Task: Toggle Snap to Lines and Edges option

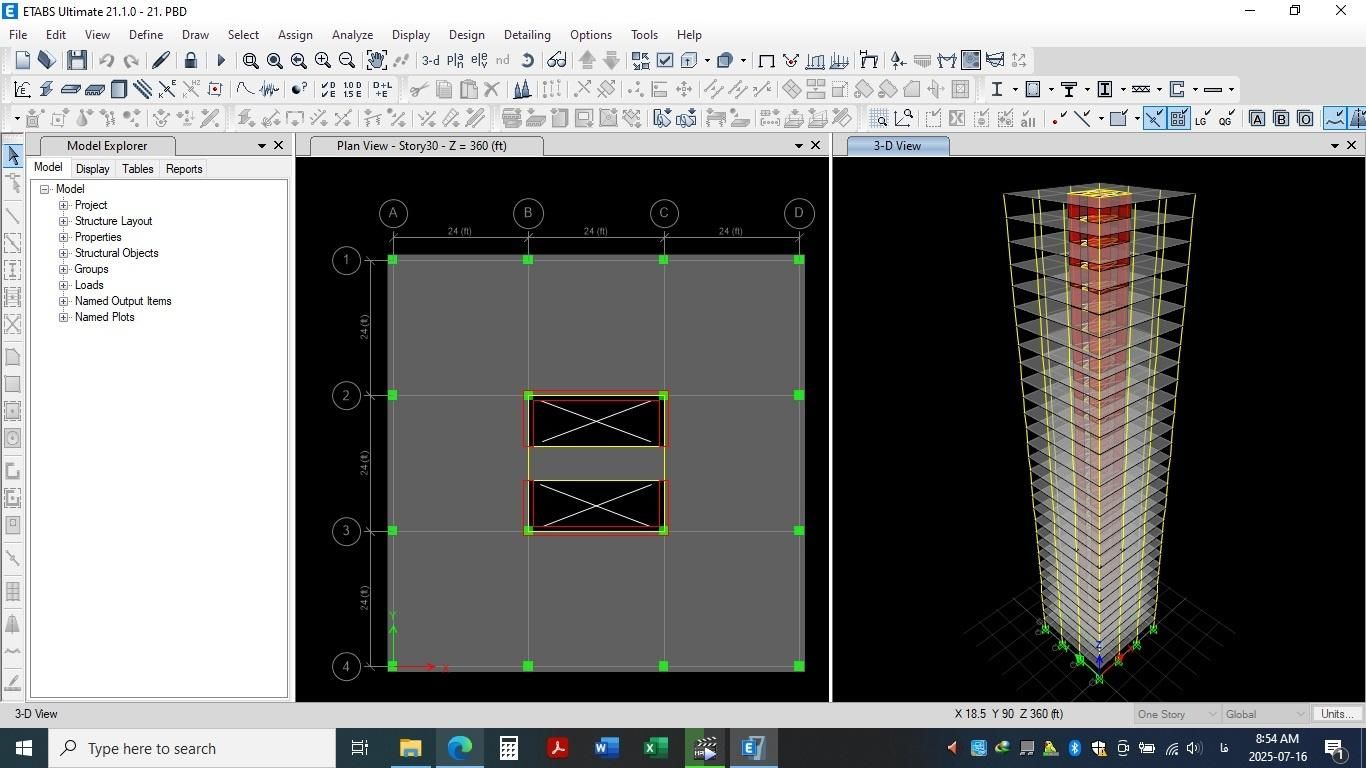Action: [x=1082, y=118]
